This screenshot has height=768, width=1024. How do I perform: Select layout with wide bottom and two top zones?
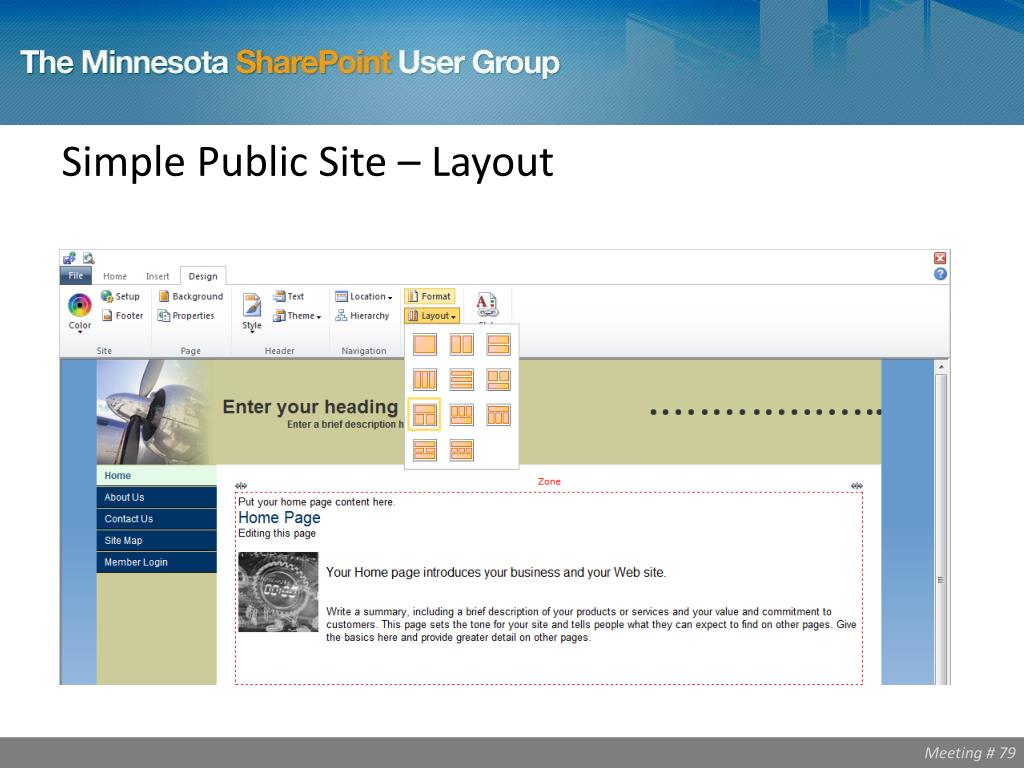coord(498,379)
